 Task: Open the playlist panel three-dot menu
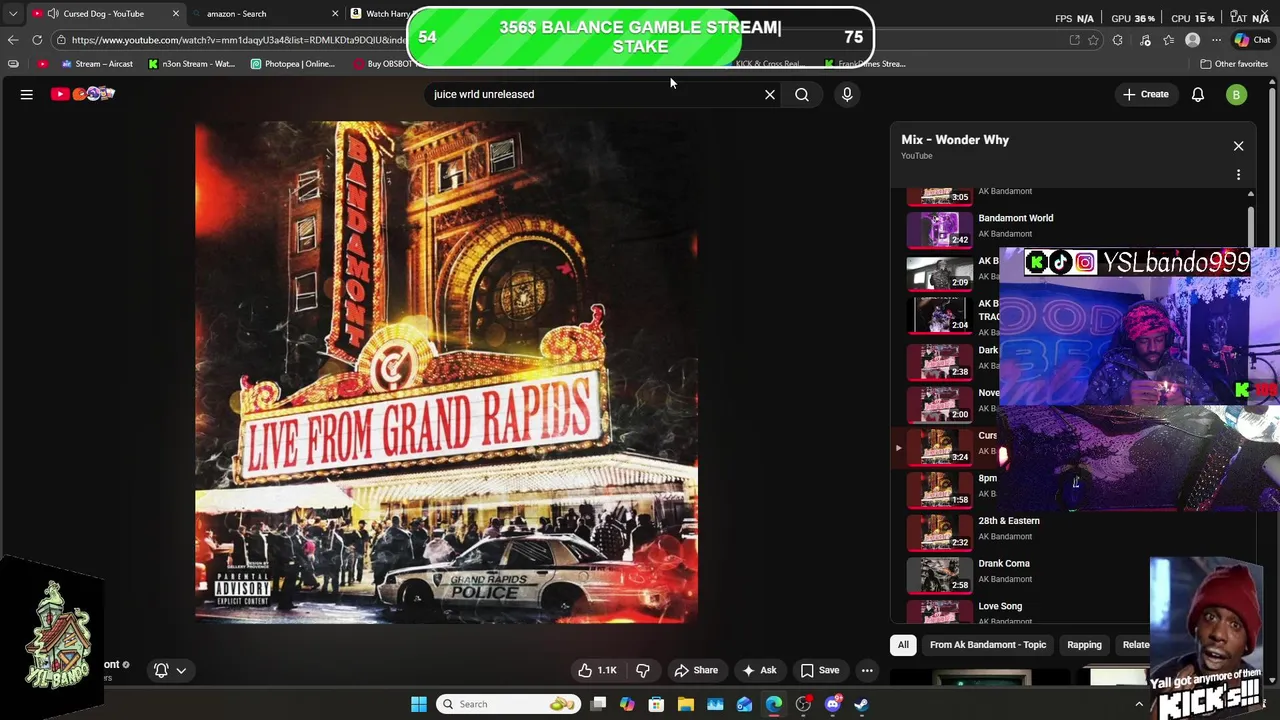(x=1238, y=175)
